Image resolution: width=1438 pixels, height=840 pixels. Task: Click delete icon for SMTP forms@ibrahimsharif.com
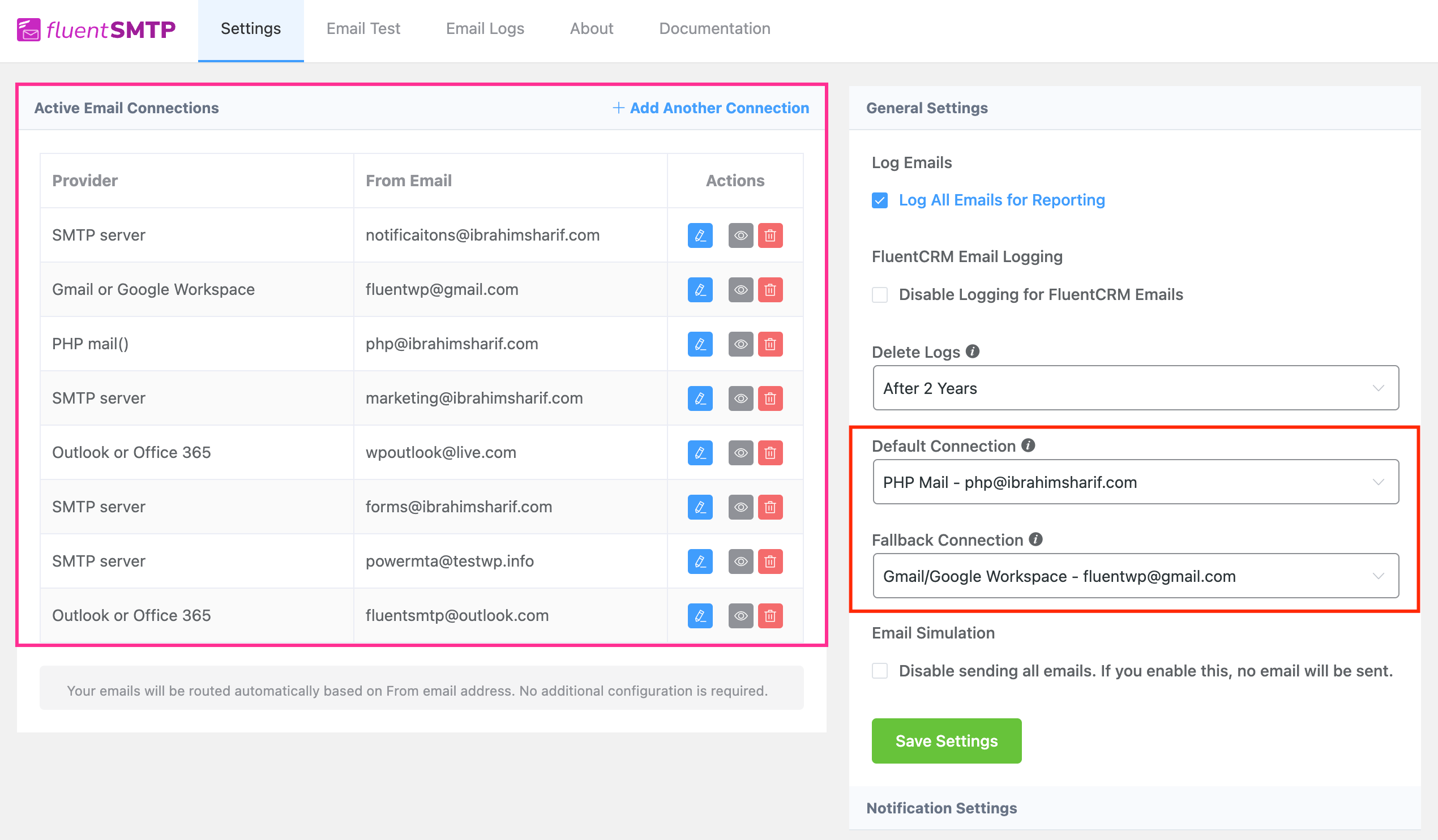tap(770, 507)
